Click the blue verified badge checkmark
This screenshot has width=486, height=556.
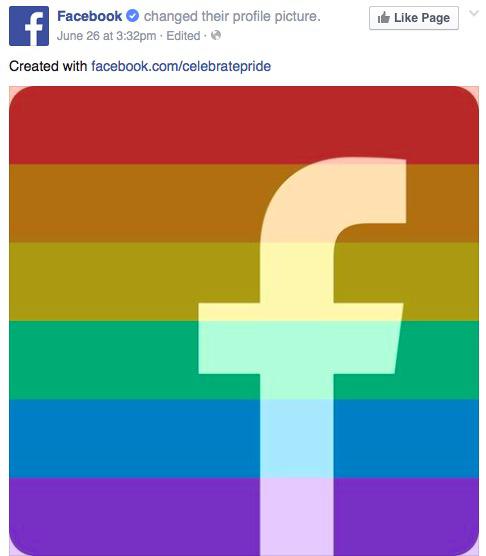pyautogui.click(x=133, y=16)
